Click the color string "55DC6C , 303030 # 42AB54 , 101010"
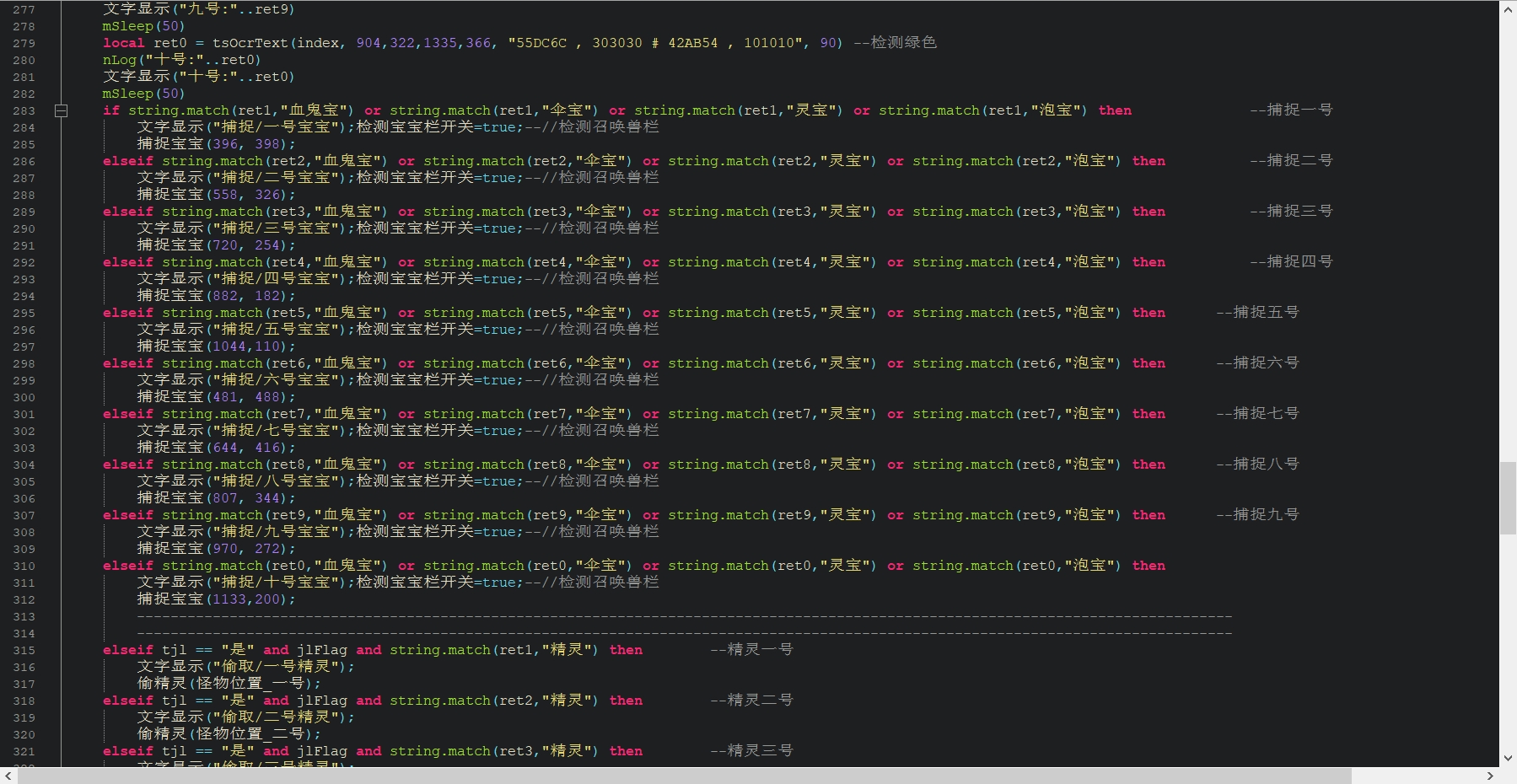The height and width of the screenshot is (784, 1517). tap(655, 43)
